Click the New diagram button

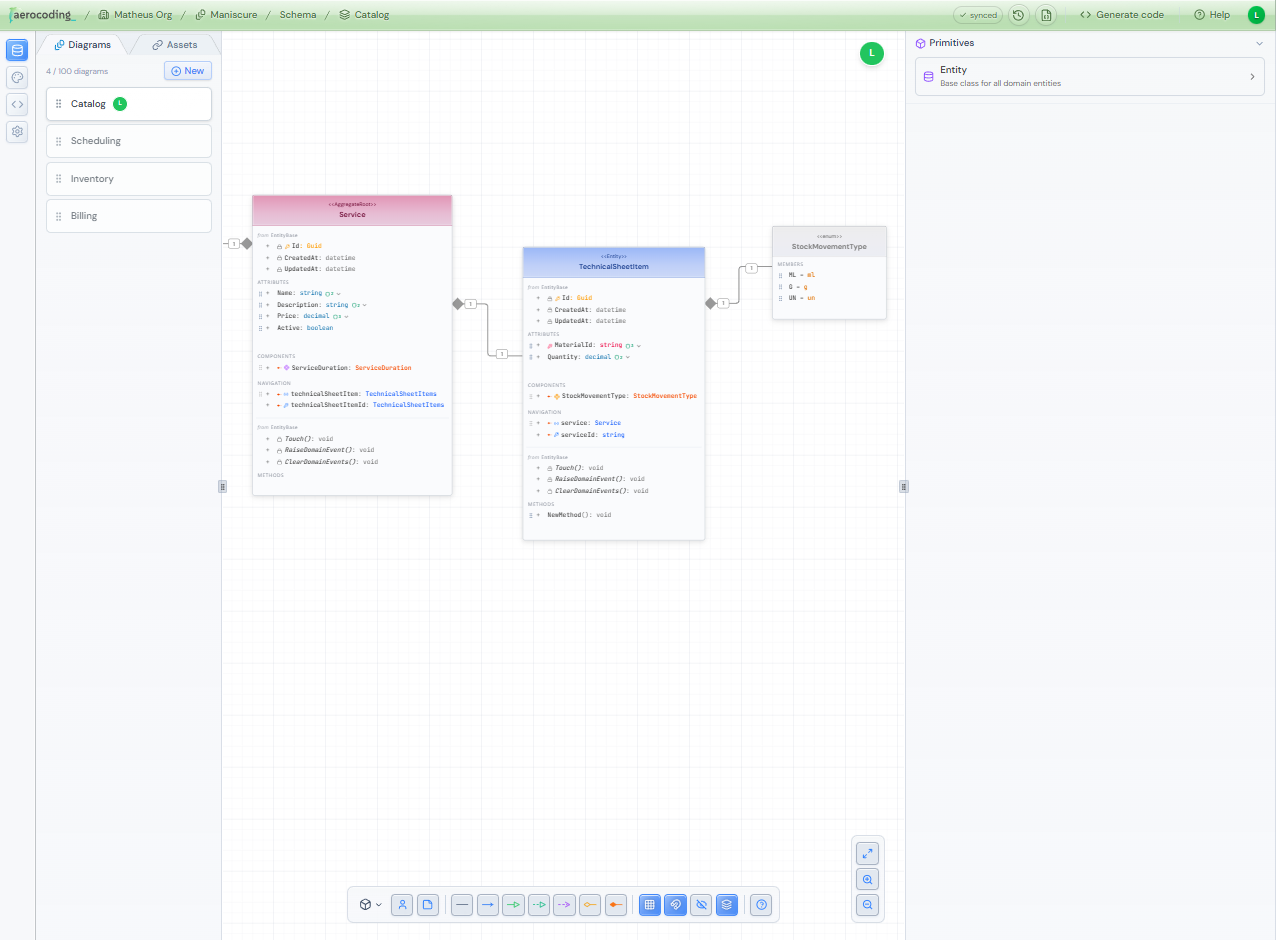187,70
